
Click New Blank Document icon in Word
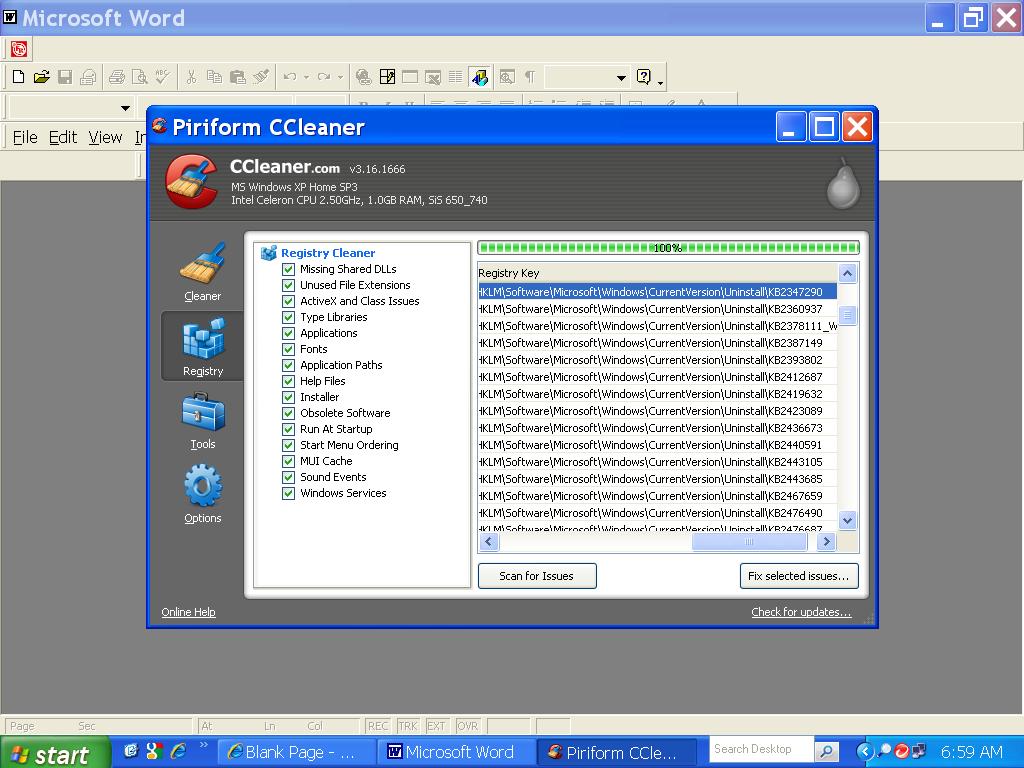point(18,77)
